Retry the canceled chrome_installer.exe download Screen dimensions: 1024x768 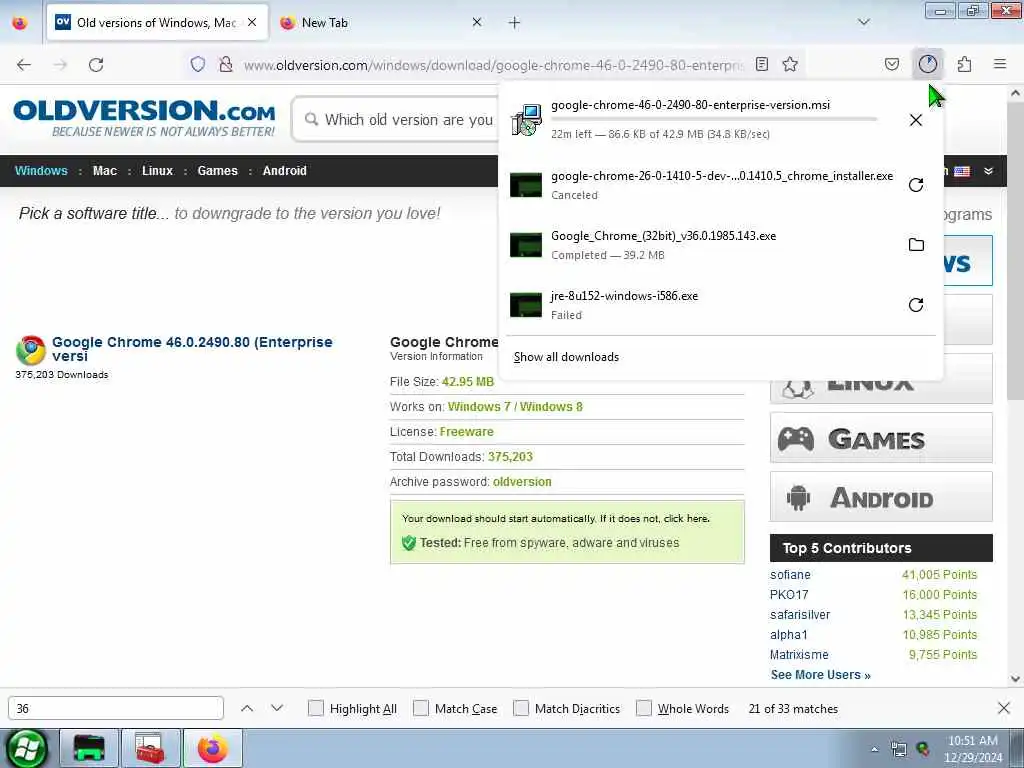[916, 185]
